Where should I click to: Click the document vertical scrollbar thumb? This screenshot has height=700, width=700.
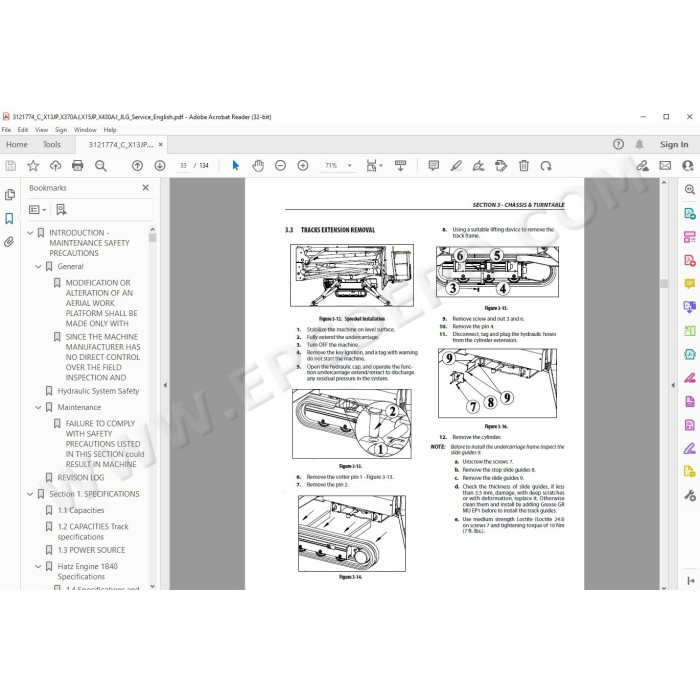tap(664, 283)
